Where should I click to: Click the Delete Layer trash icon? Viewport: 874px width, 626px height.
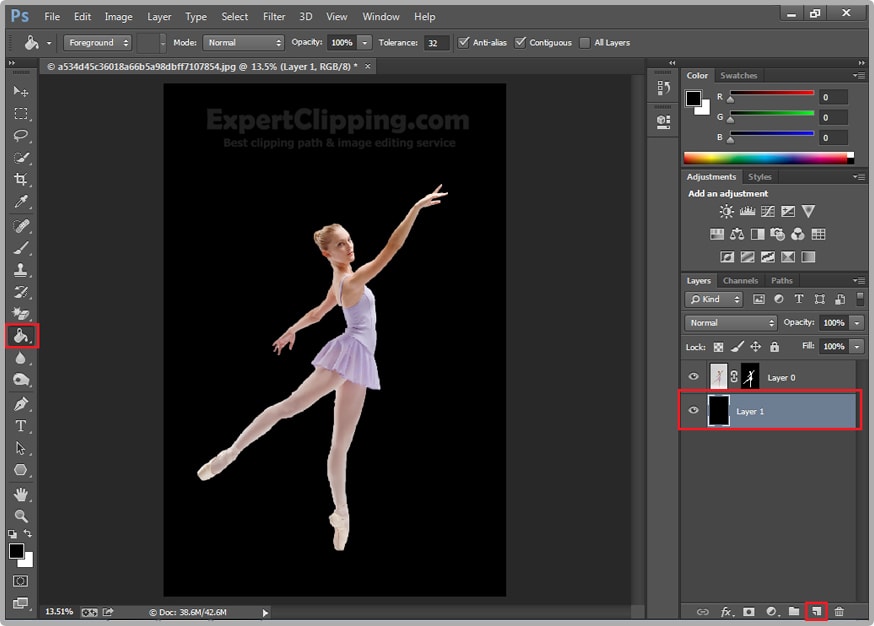click(x=839, y=611)
